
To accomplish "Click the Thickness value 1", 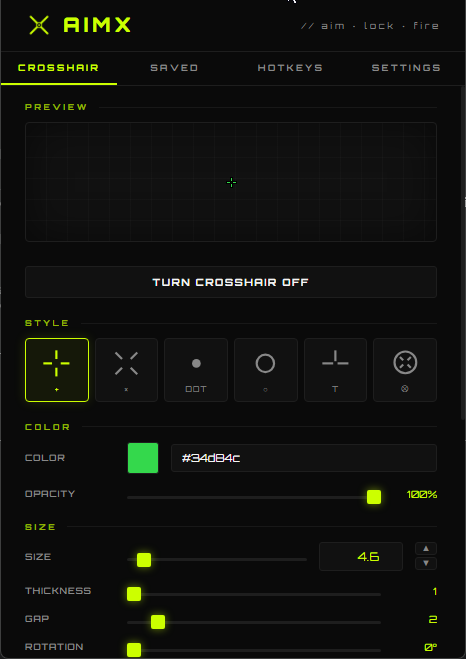I will tap(434, 592).
